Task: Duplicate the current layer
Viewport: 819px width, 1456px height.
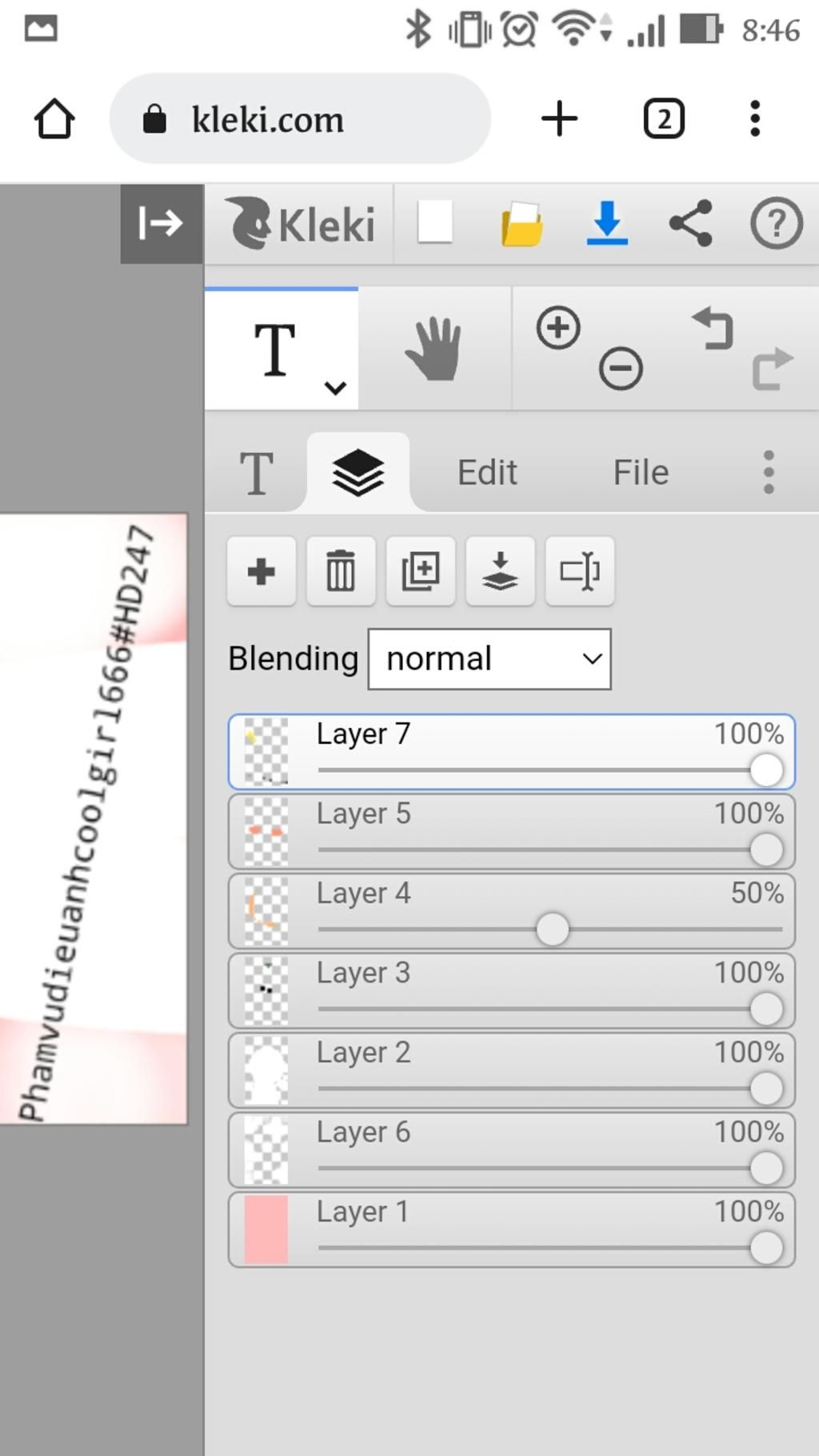Action: pyautogui.click(x=421, y=571)
